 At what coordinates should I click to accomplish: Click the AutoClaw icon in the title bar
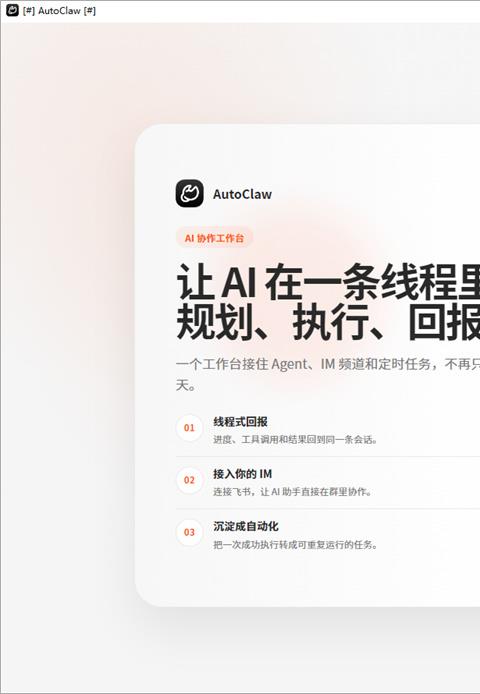tap(12, 11)
